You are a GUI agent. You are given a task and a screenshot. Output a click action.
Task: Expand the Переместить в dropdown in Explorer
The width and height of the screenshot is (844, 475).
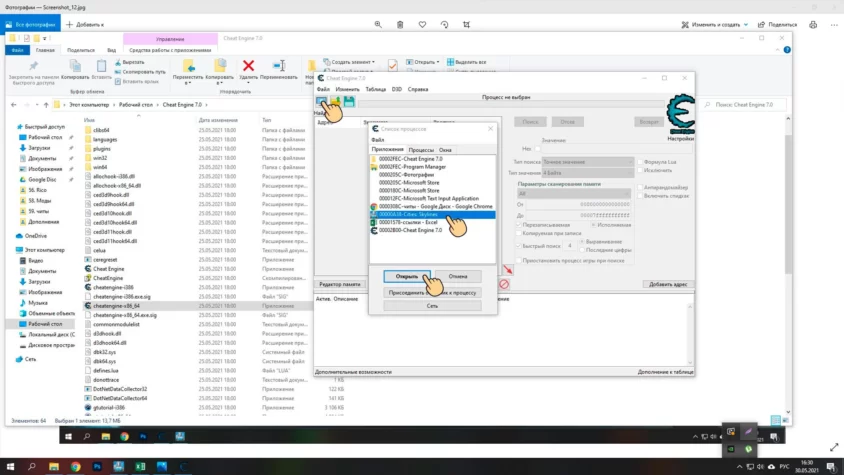(x=188, y=83)
